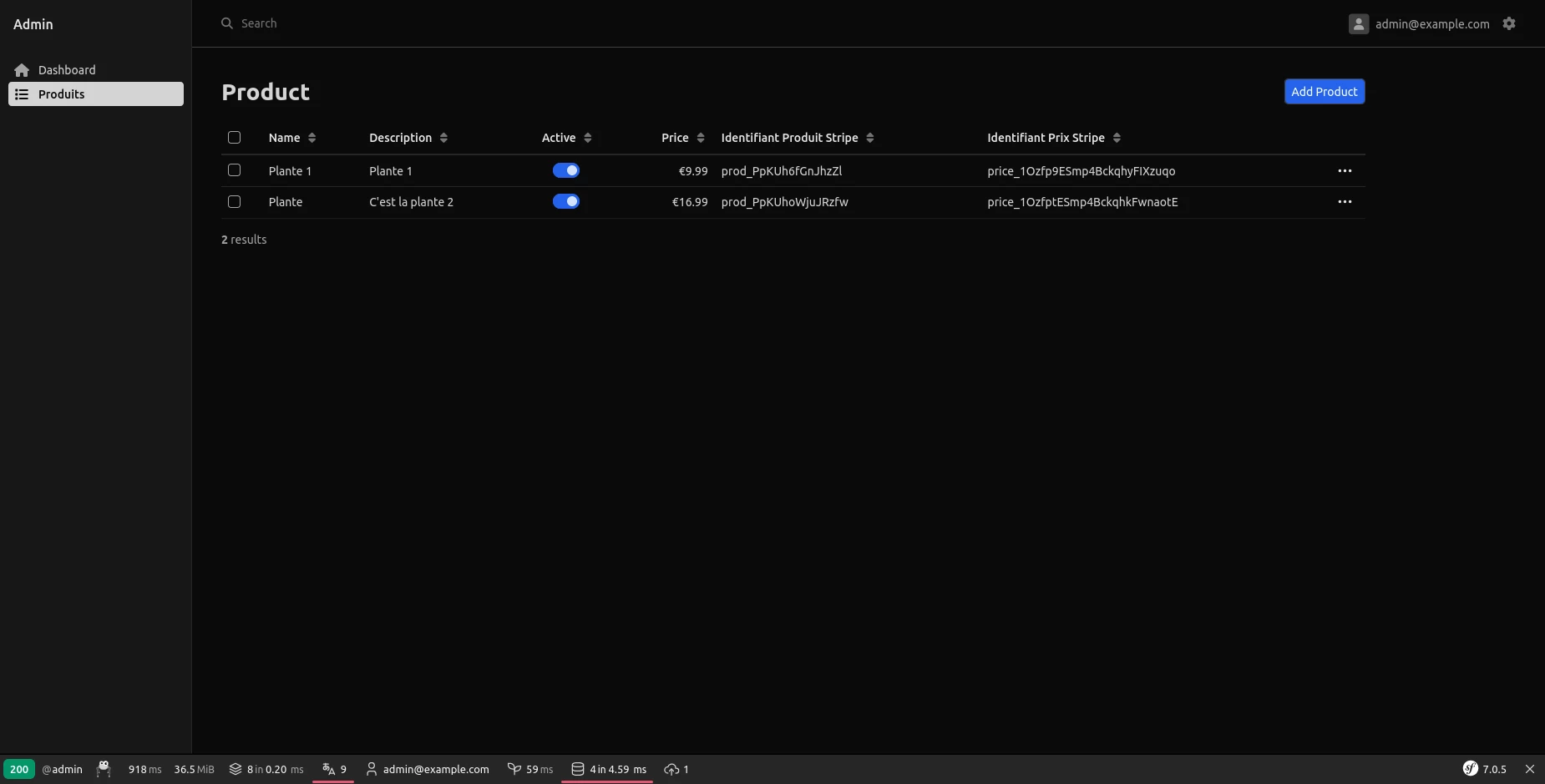
Task: Click the €16.99 price cell
Action: 690,202
